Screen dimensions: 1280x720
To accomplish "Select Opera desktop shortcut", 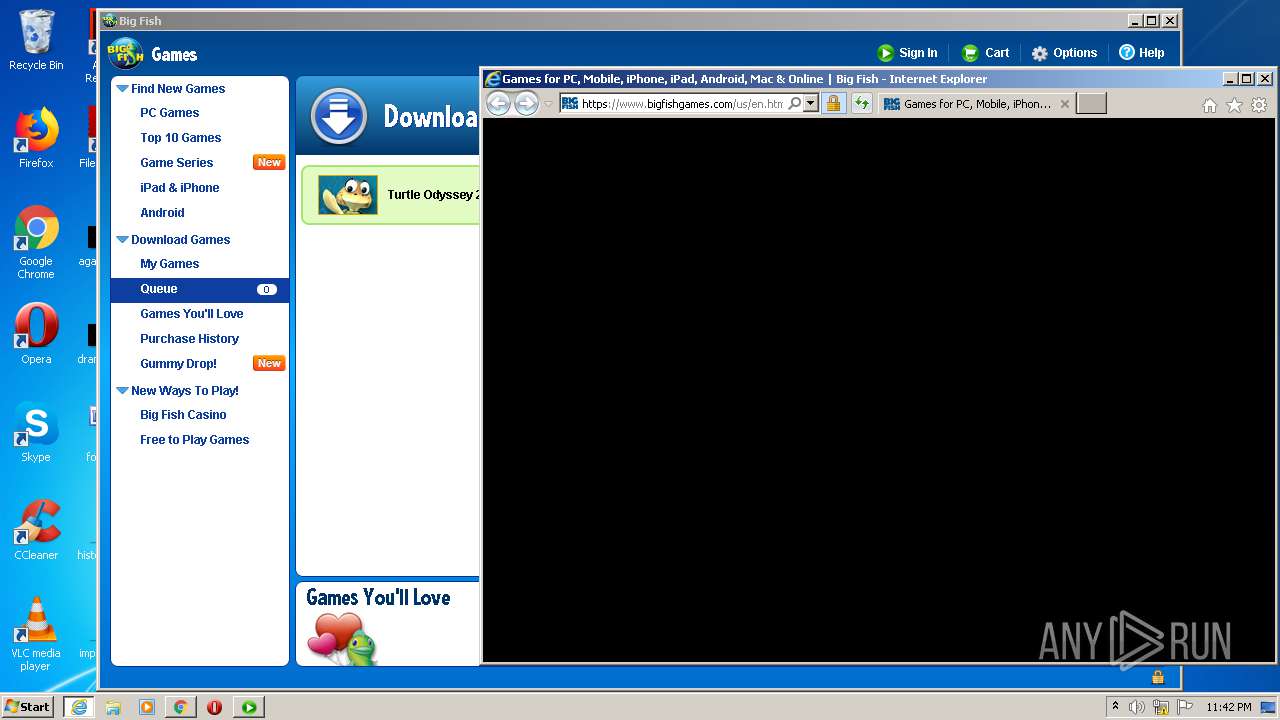I will tap(36, 334).
